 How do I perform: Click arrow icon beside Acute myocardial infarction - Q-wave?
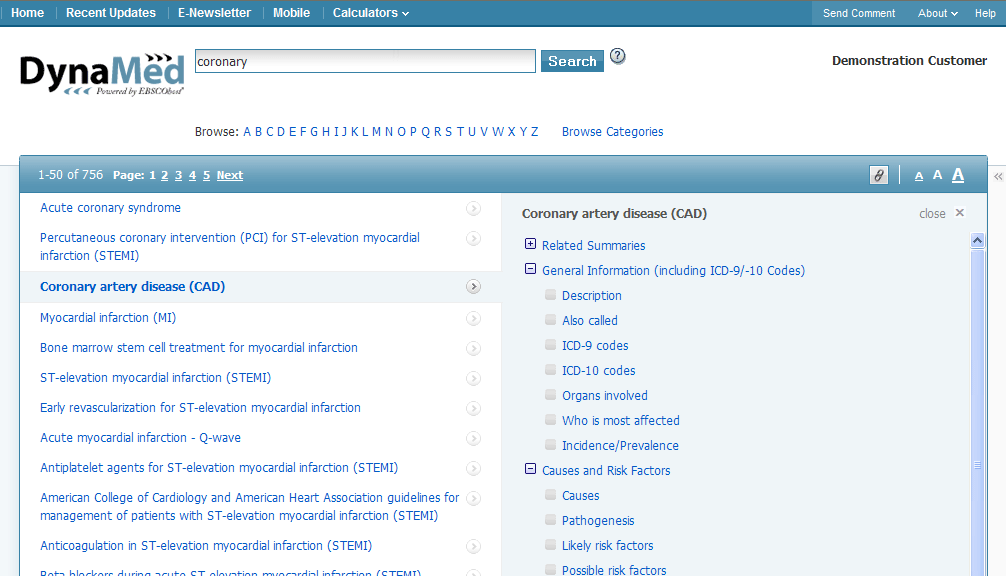(473, 439)
